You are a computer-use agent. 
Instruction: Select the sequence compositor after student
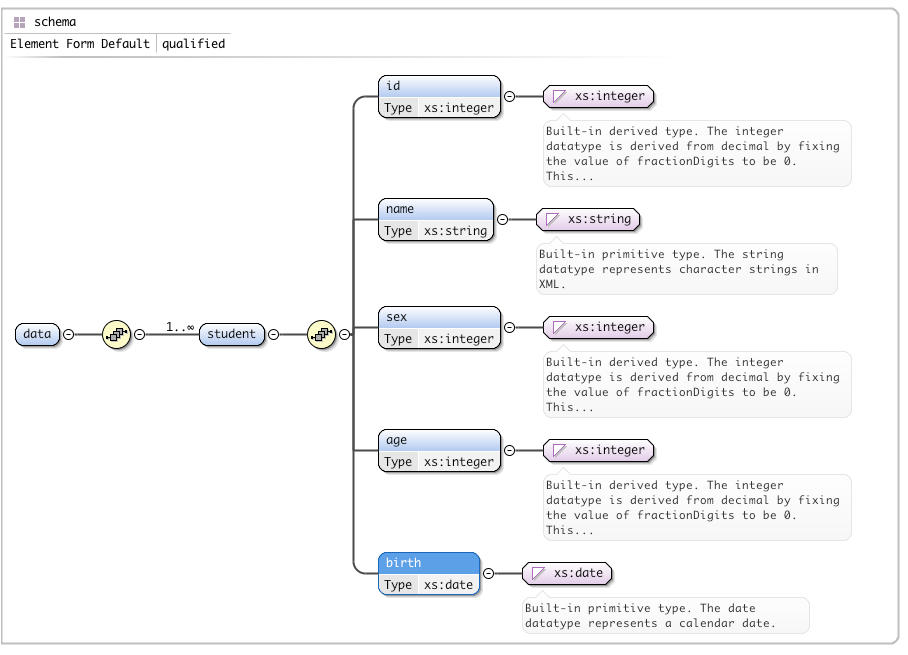(x=321, y=334)
